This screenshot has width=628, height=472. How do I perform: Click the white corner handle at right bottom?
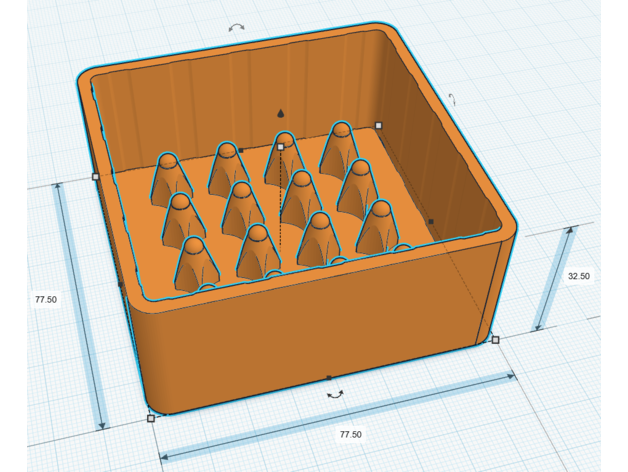495,340
